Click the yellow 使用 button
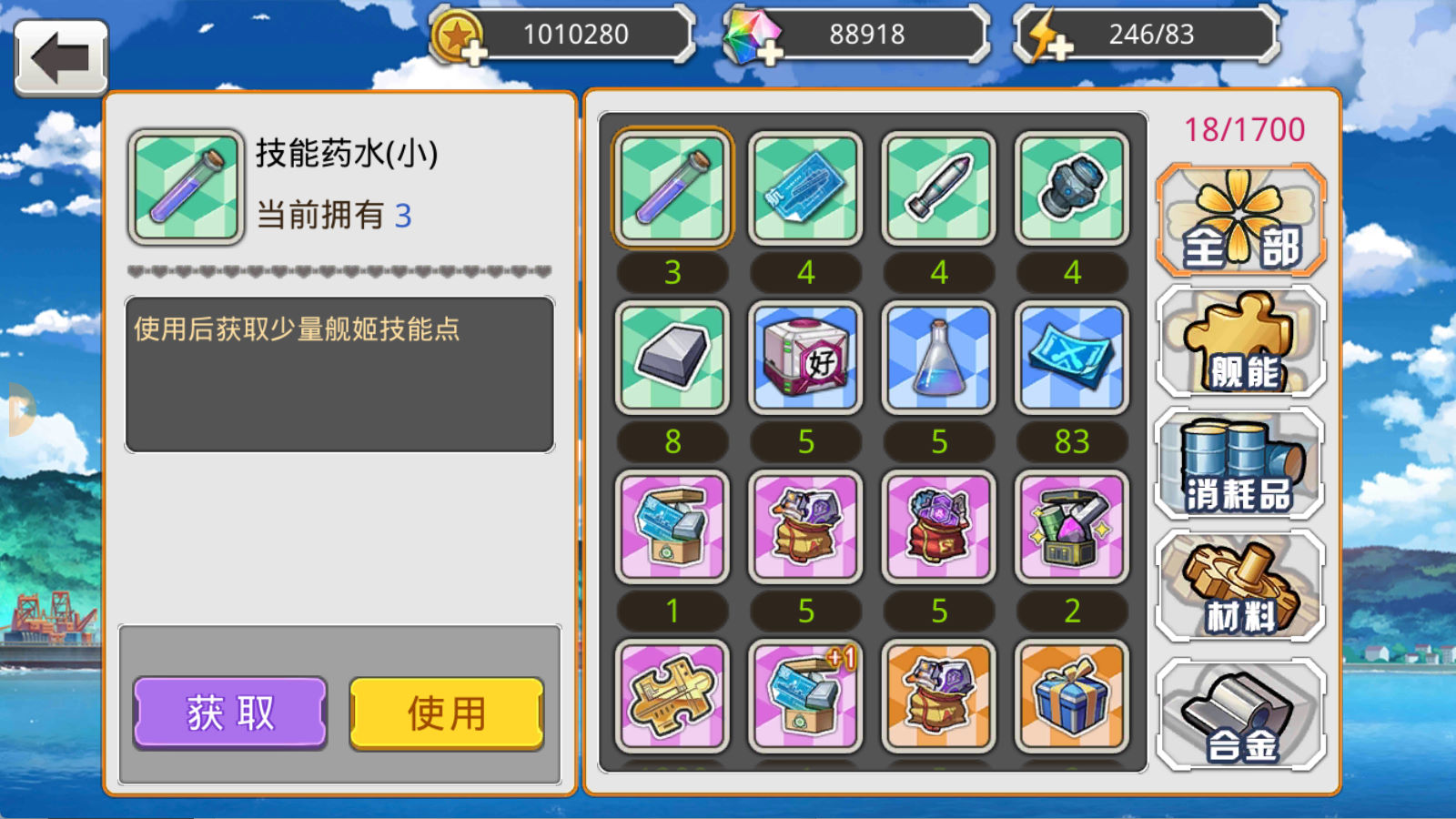 (x=446, y=713)
